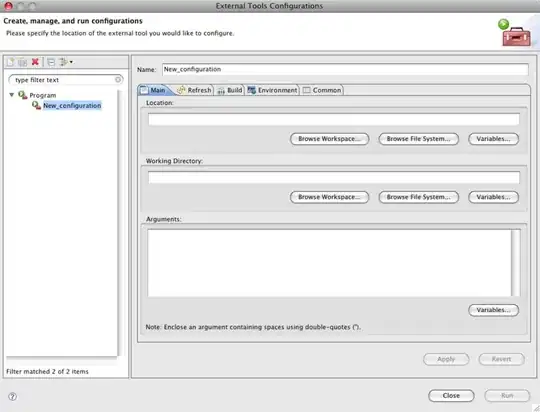Screen dimensions: 540x412
Task: Select New_configuration in the tree
Action: [x=72, y=105]
